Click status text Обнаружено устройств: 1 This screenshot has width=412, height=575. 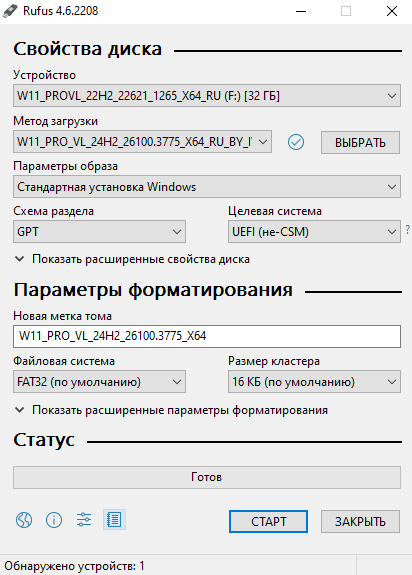pyautogui.click(x=74, y=566)
